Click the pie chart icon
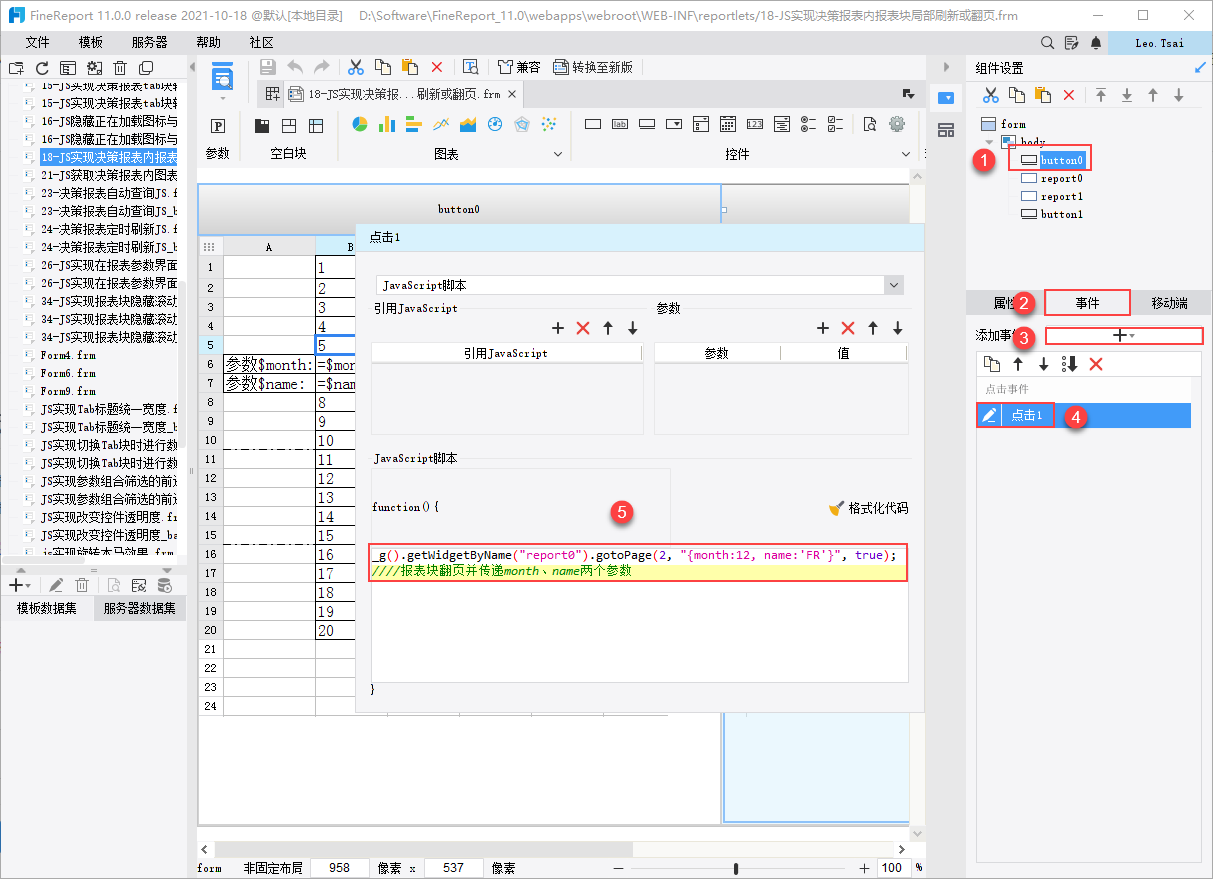 (x=360, y=124)
